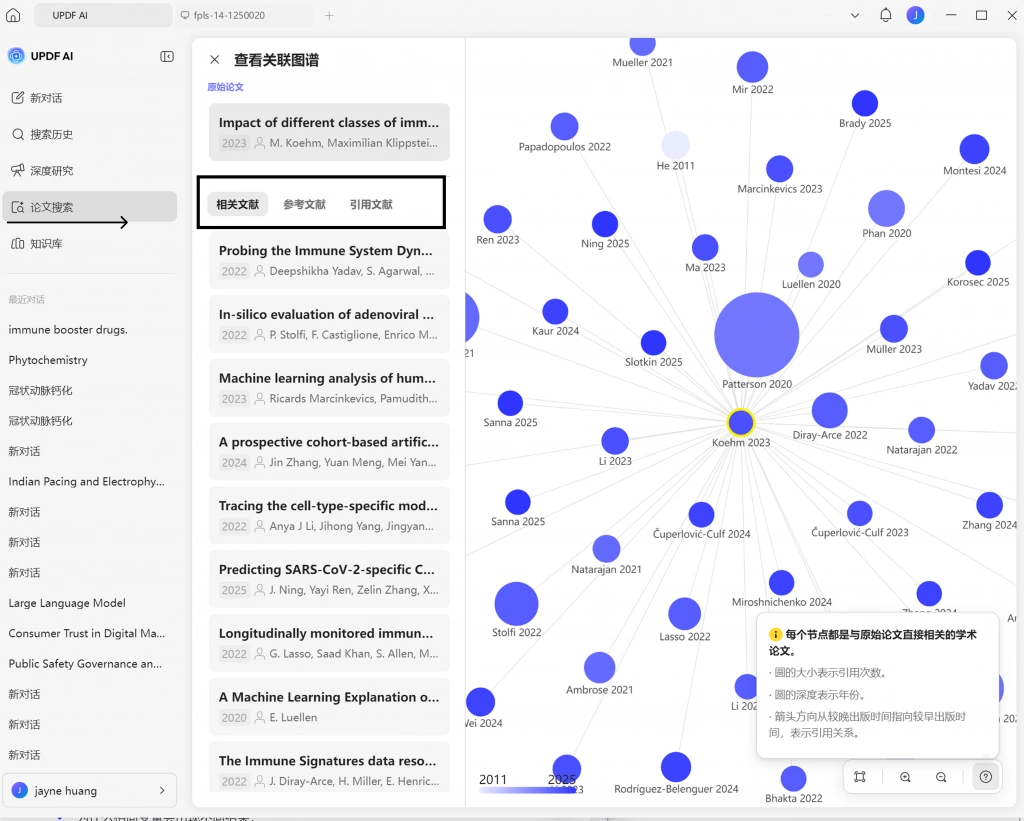
Task: Open the notification bell
Action: 886,15
